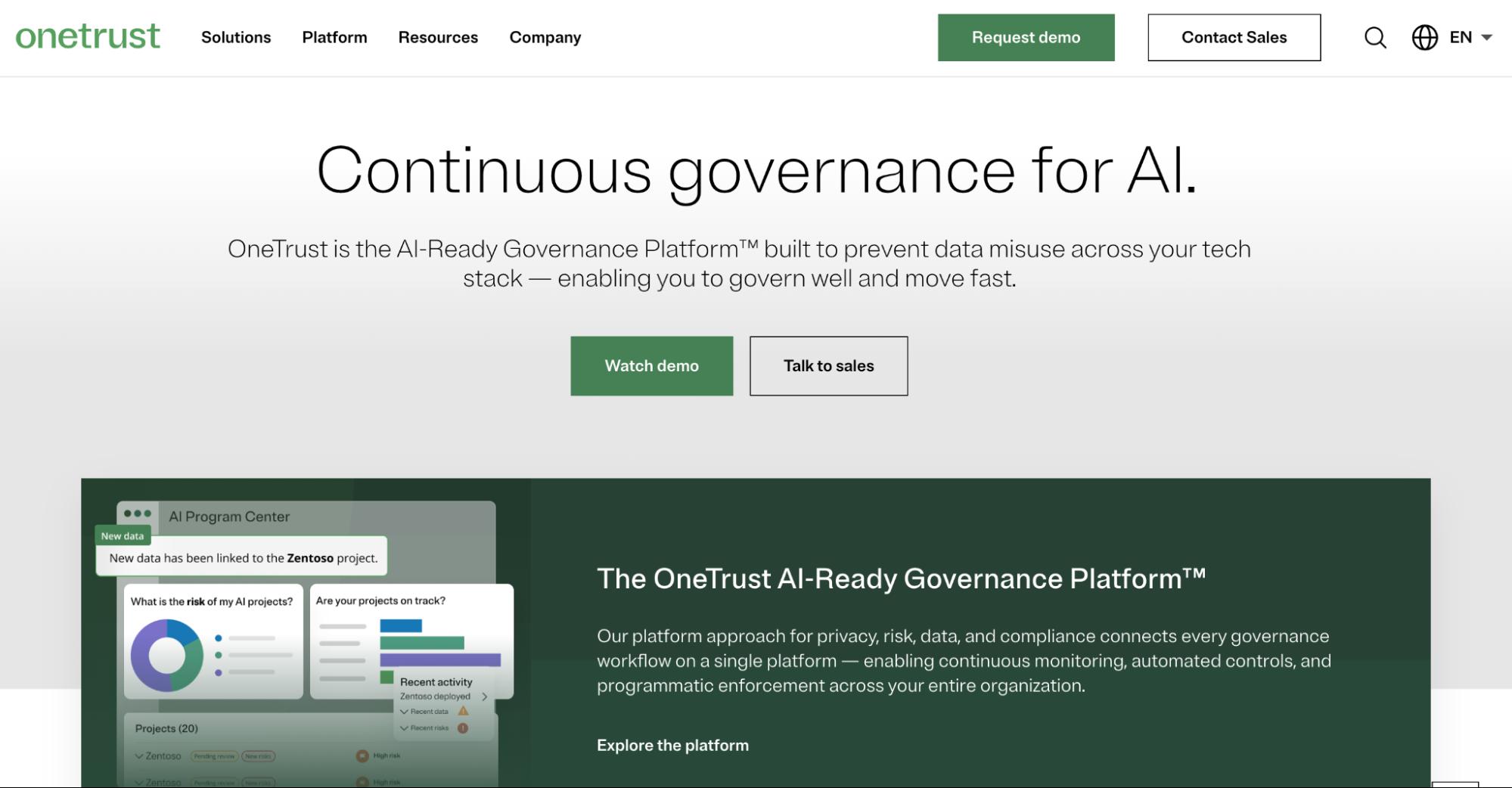Viewport: 1512px width, 788px height.
Task: Click the green New data badge
Action: 122,535
